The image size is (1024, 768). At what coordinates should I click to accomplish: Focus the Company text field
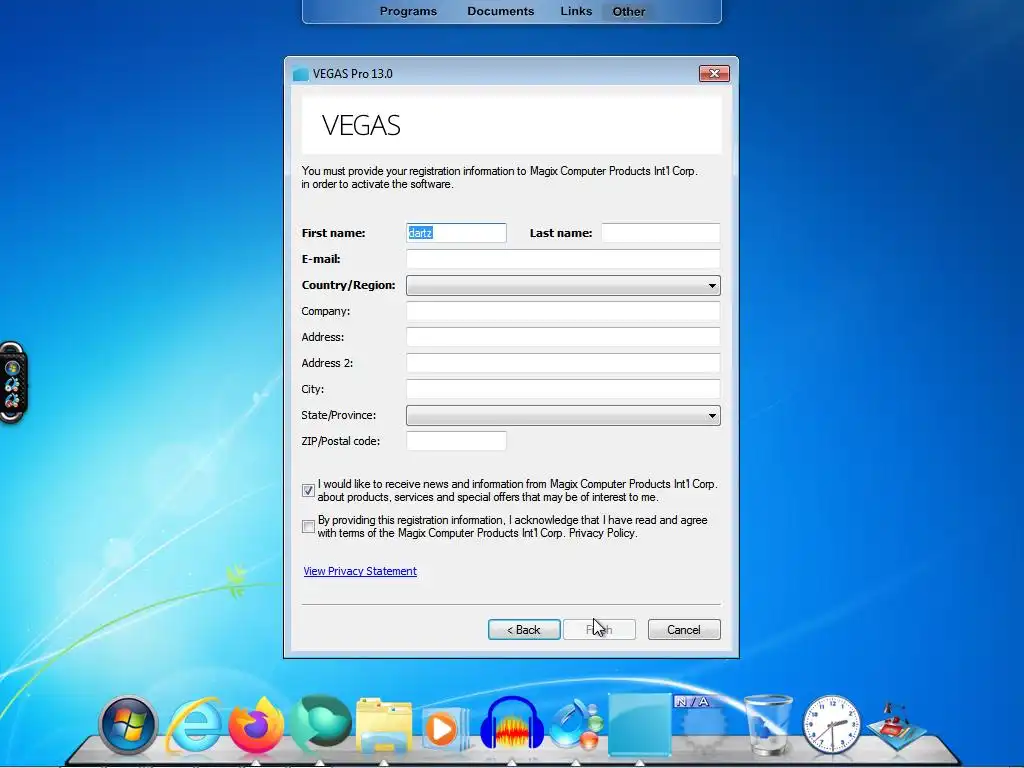pos(563,311)
